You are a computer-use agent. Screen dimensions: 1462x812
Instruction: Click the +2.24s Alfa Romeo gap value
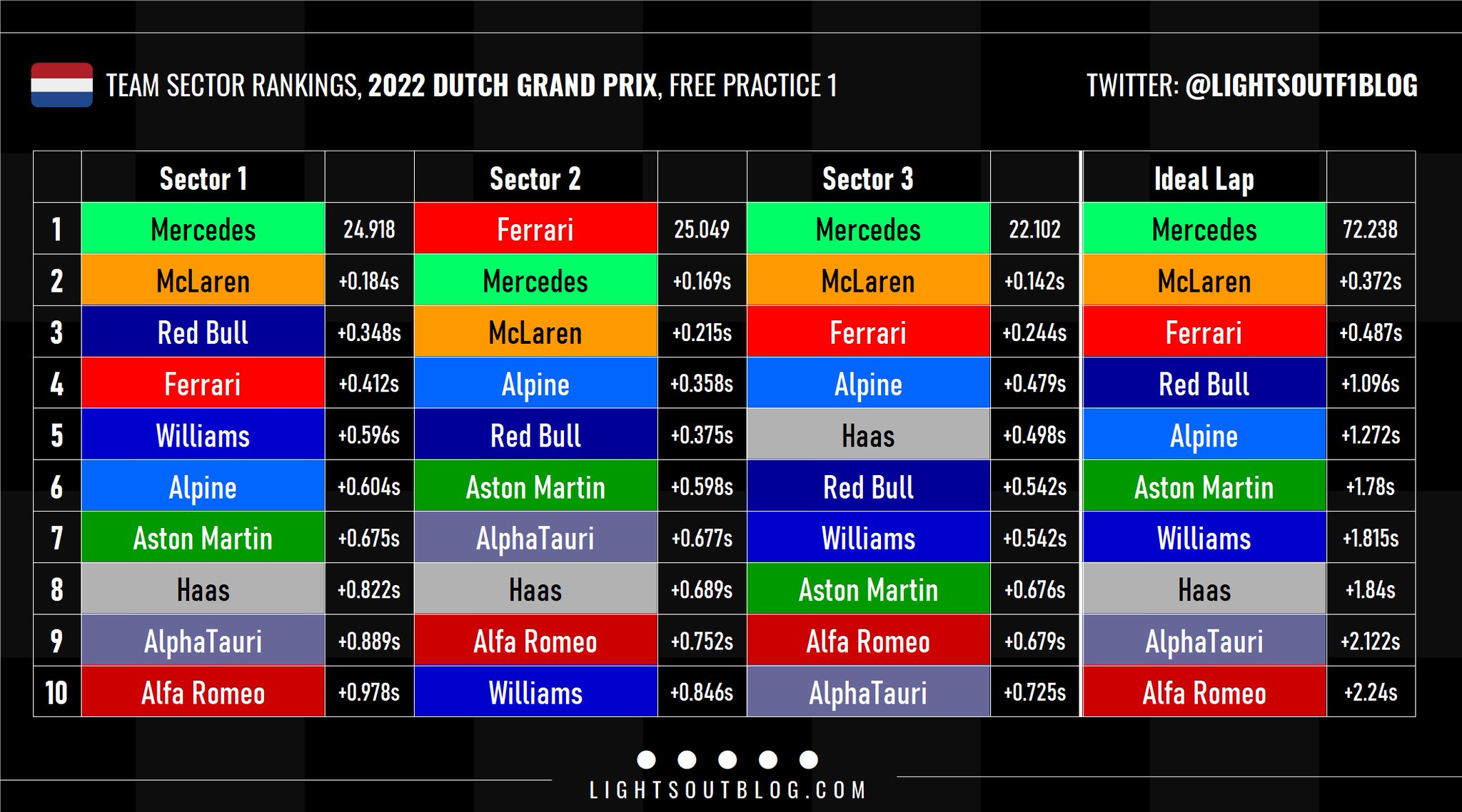point(1370,692)
